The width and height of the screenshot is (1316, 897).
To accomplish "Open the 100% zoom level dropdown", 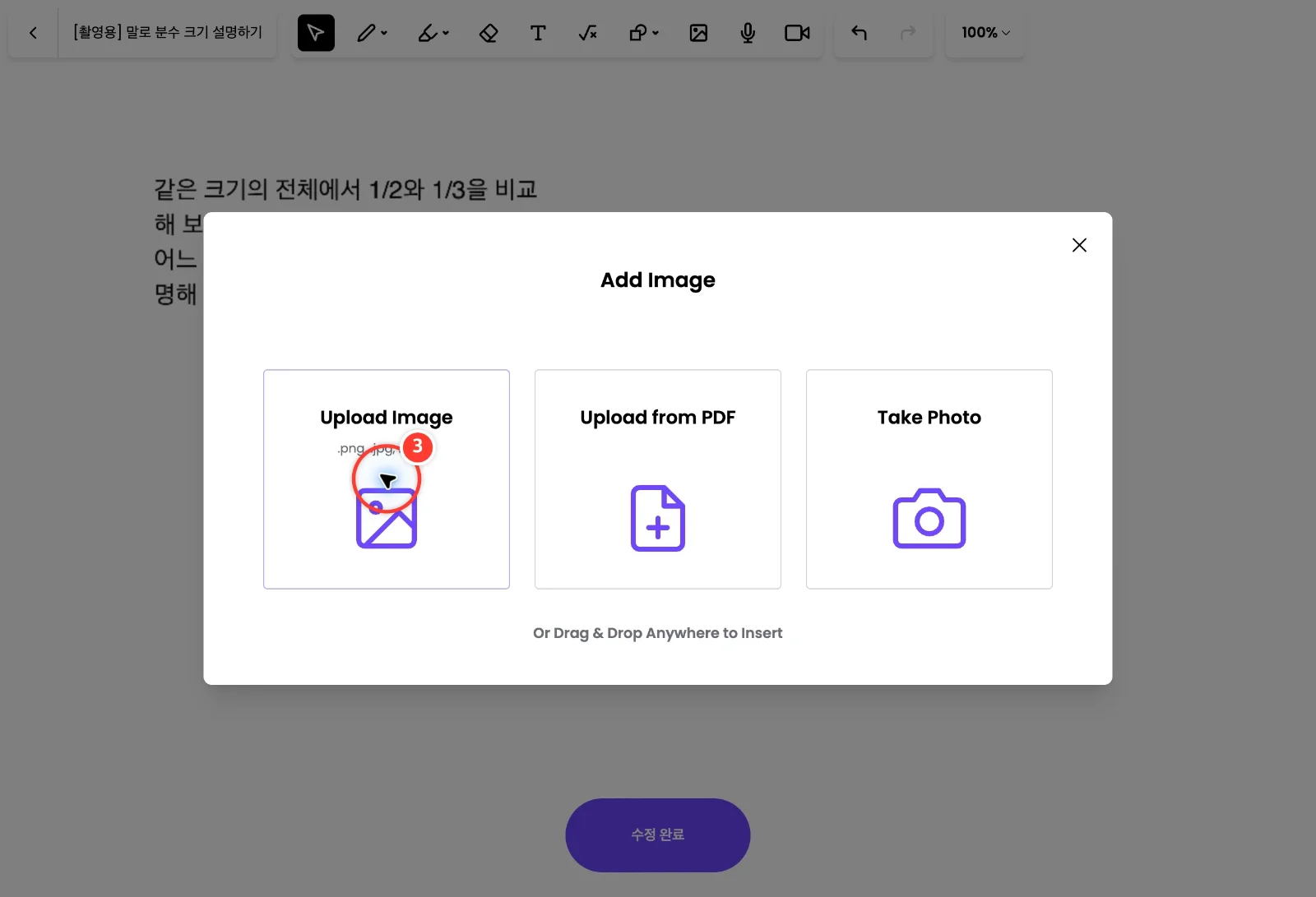I will (x=985, y=33).
